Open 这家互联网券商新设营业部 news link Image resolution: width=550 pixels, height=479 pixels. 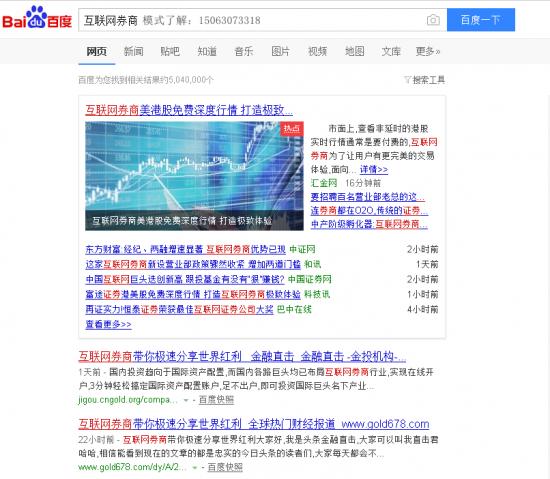(x=193, y=264)
